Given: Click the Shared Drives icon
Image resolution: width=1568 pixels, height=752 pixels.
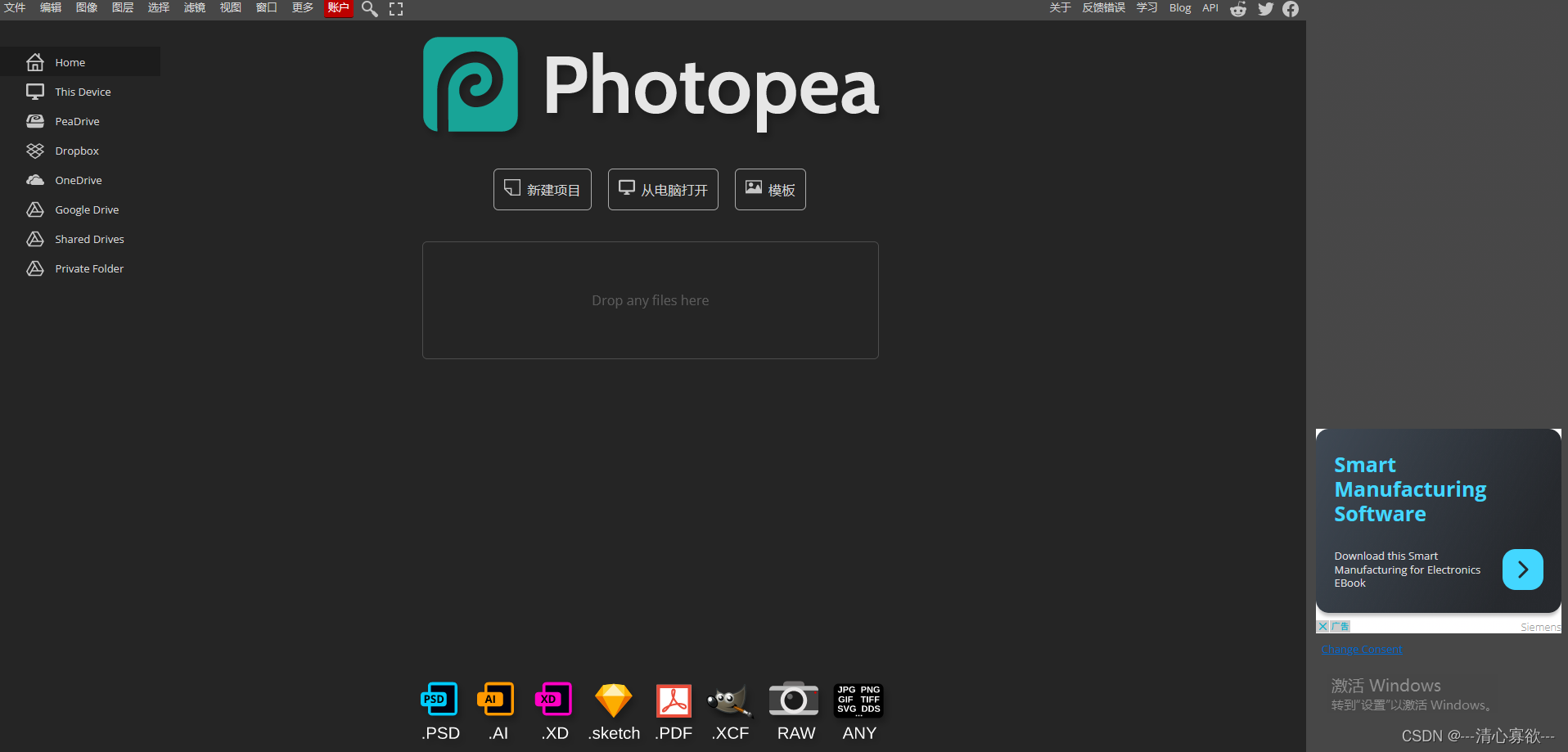Looking at the screenshot, I should pos(35,239).
